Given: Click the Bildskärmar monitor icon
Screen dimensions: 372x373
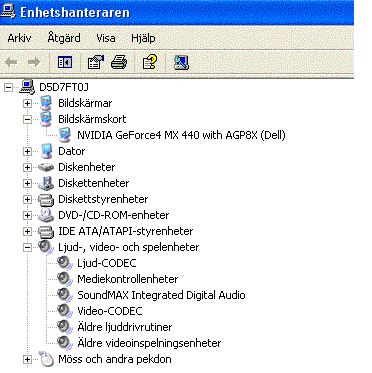Looking at the screenshot, I should [x=46, y=103].
